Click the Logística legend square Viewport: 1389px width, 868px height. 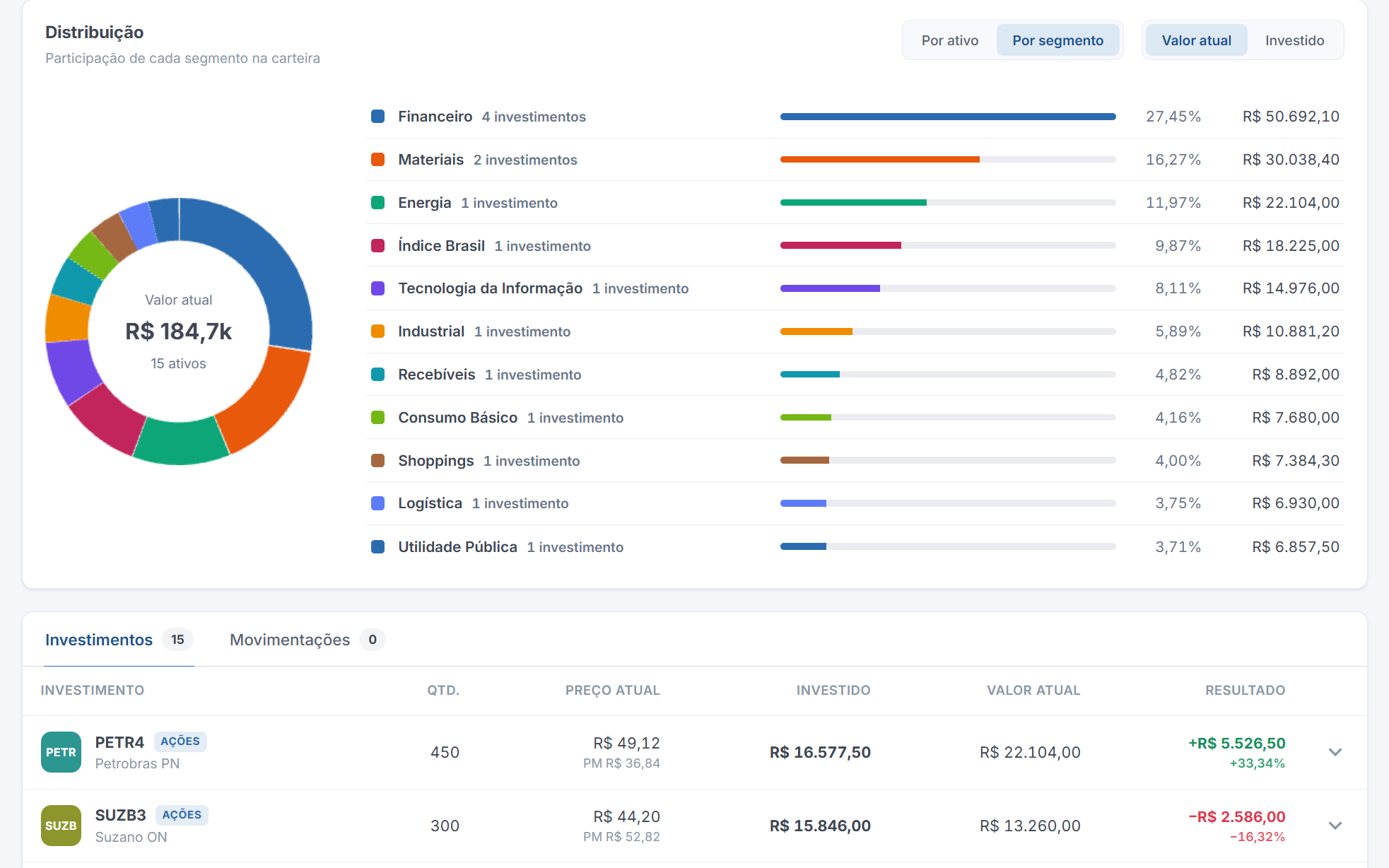[378, 503]
